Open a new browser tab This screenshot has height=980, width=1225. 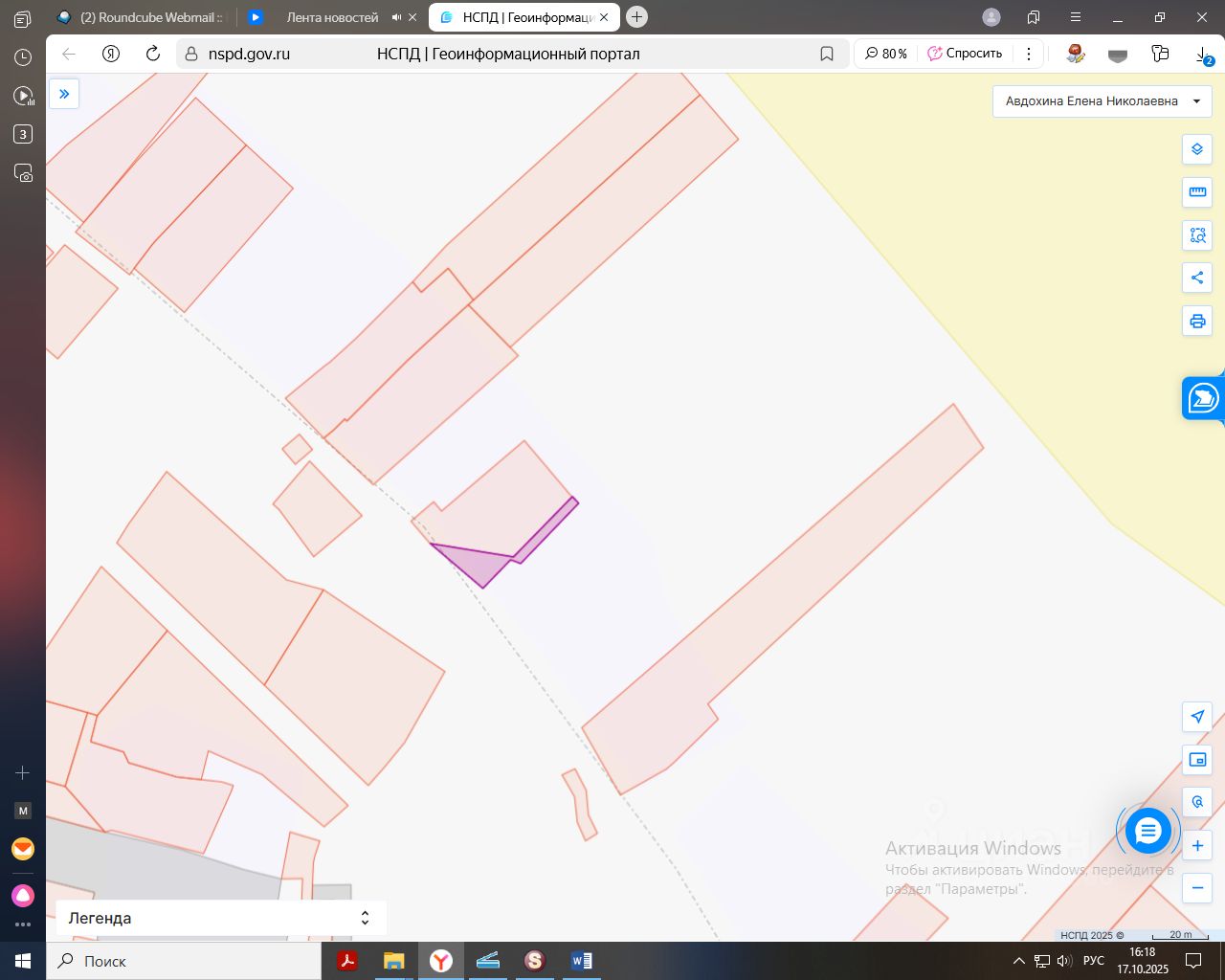tap(636, 17)
